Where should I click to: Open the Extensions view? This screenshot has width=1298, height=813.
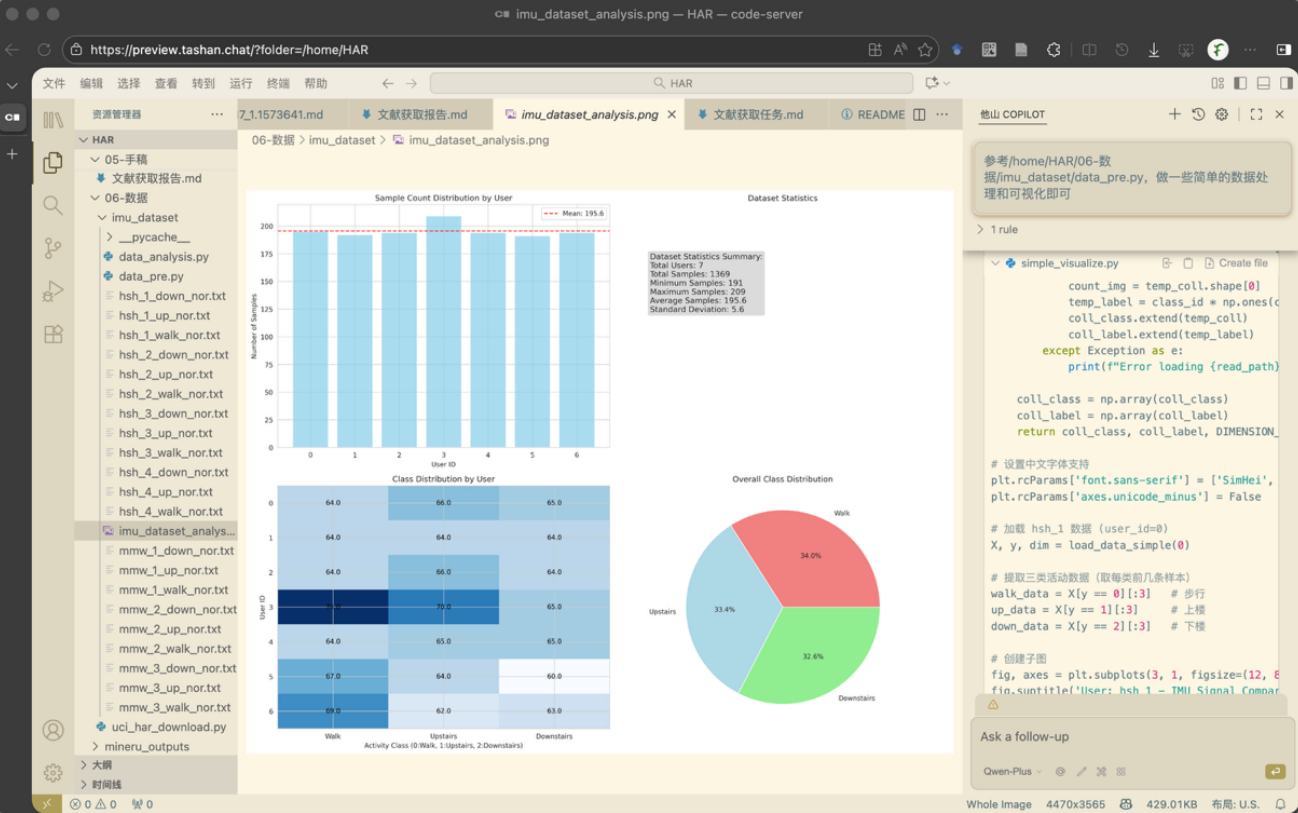(53, 335)
